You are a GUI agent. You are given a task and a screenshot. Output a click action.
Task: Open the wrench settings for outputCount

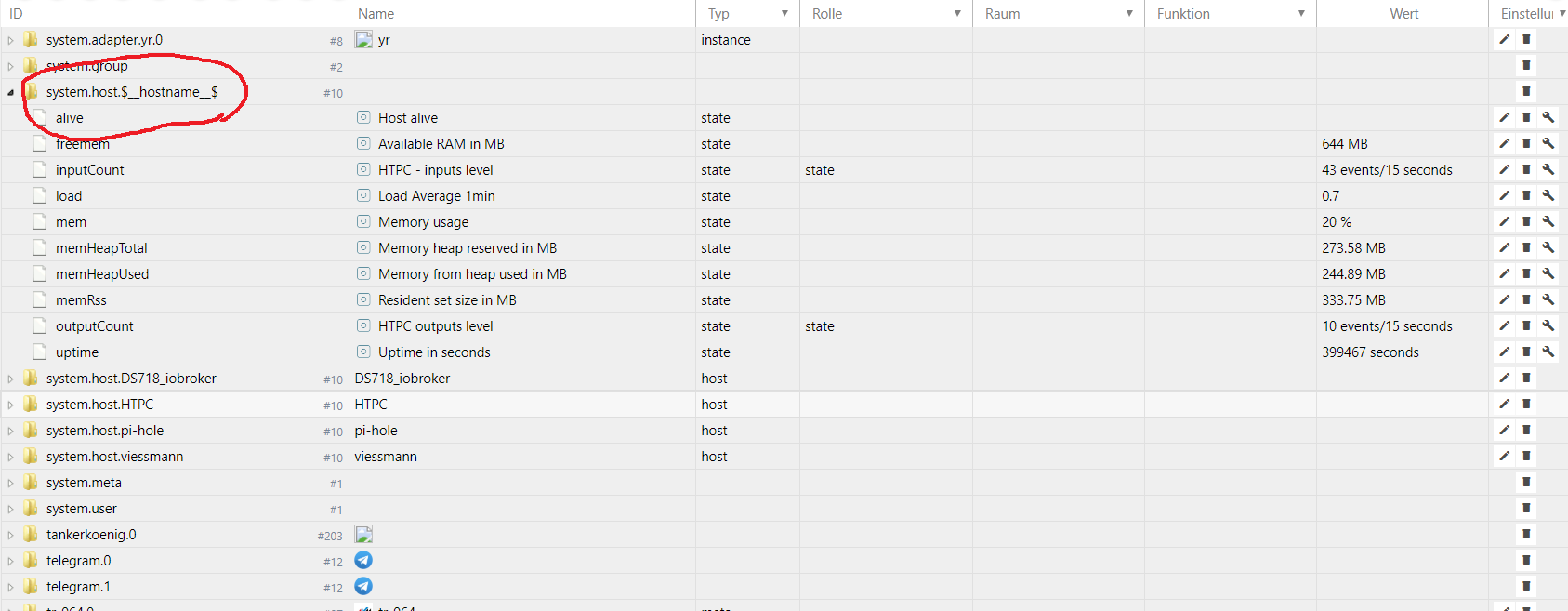tap(1548, 326)
